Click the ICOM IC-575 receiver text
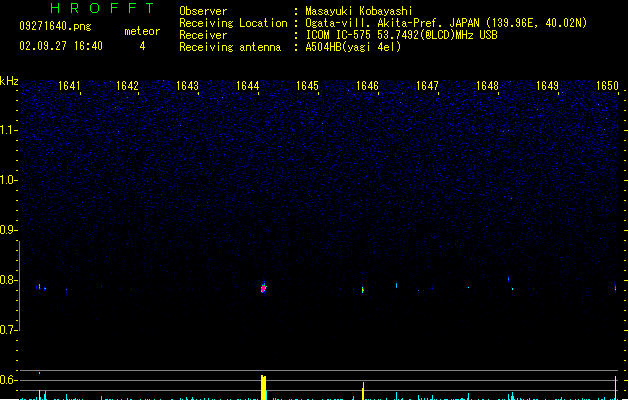Viewport: 629px width, 400px height. pos(401,35)
